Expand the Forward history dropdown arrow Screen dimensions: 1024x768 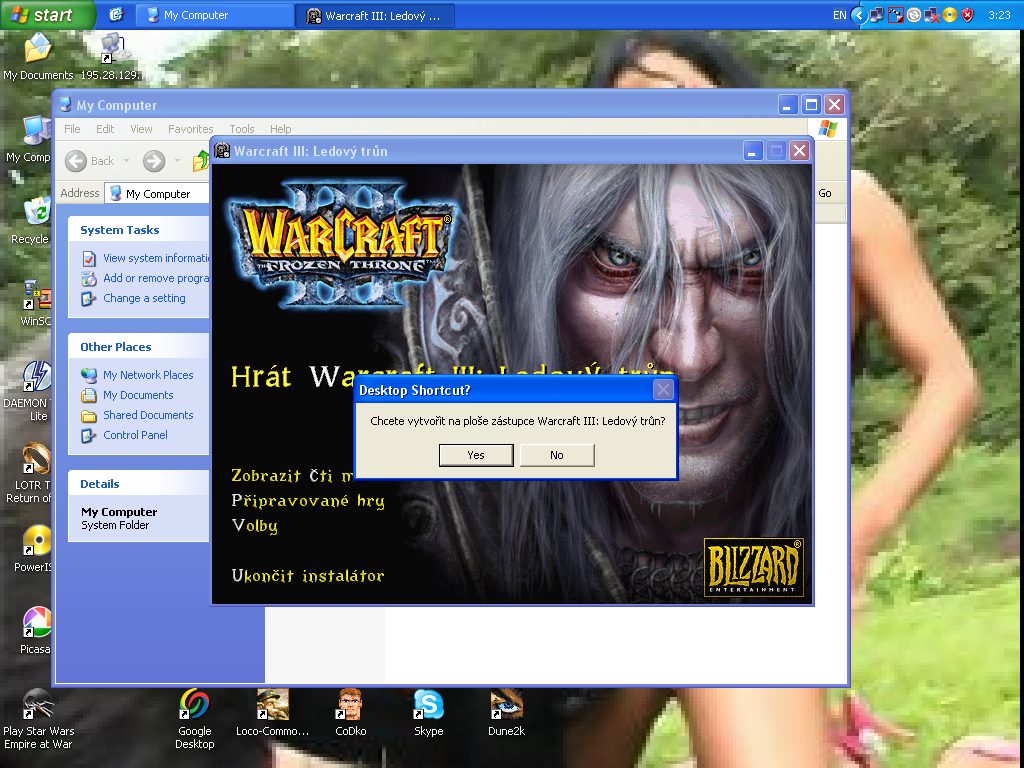click(x=177, y=161)
